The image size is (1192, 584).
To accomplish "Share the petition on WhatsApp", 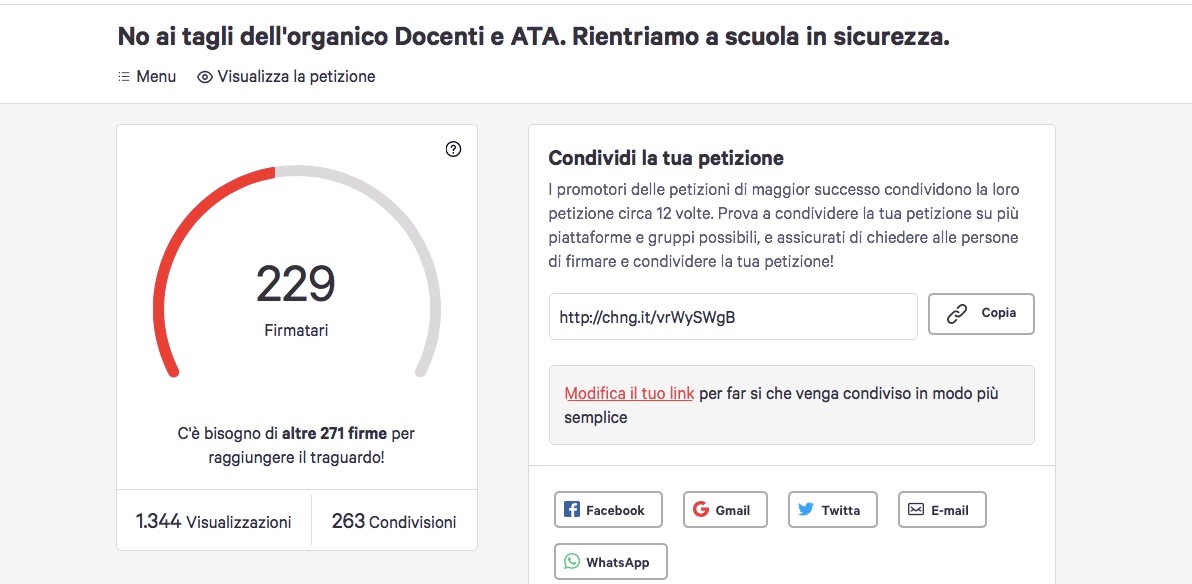I will tap(611, 562).
